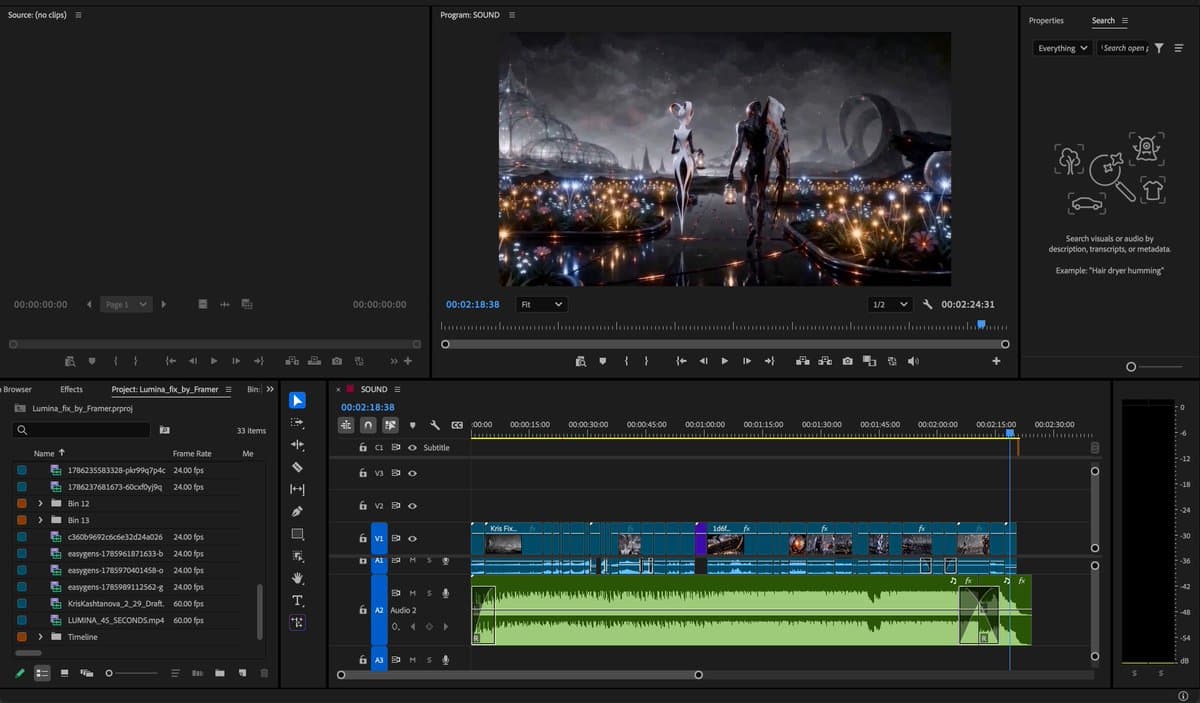
Task: Open the Search panel tab
Action: tap(1103, 21)
